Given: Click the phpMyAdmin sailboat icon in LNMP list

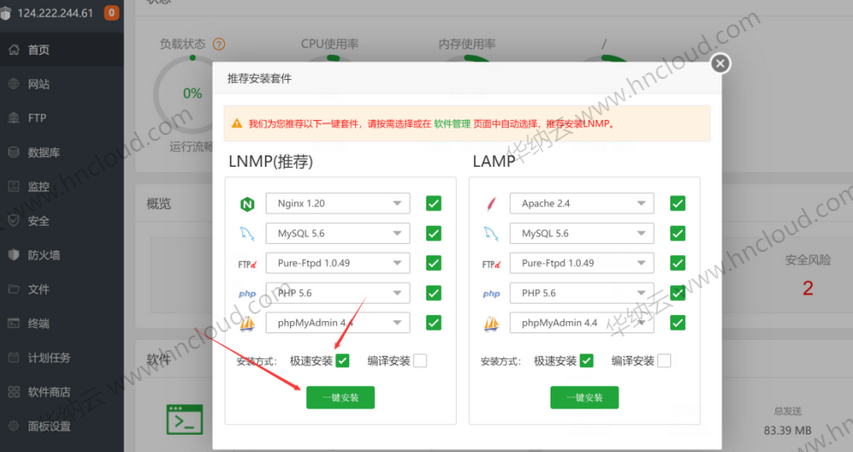Looking at the screenshot, I should pos(247,324).
